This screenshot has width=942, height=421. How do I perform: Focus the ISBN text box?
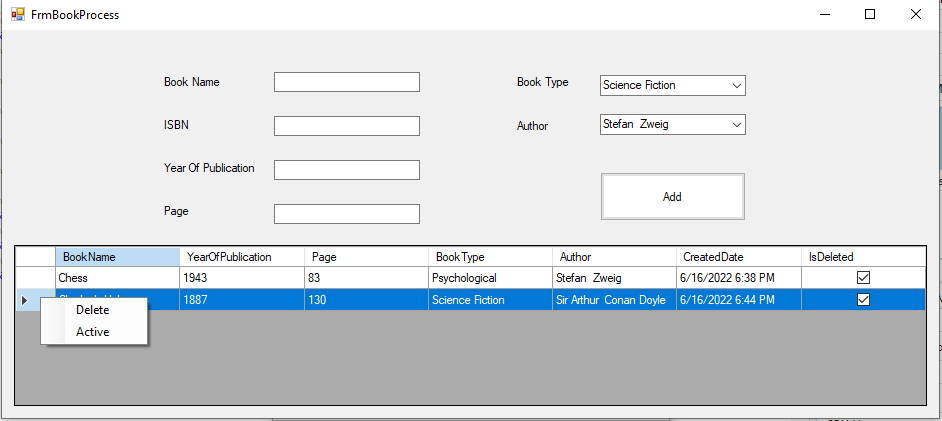[x=347, y=126]
